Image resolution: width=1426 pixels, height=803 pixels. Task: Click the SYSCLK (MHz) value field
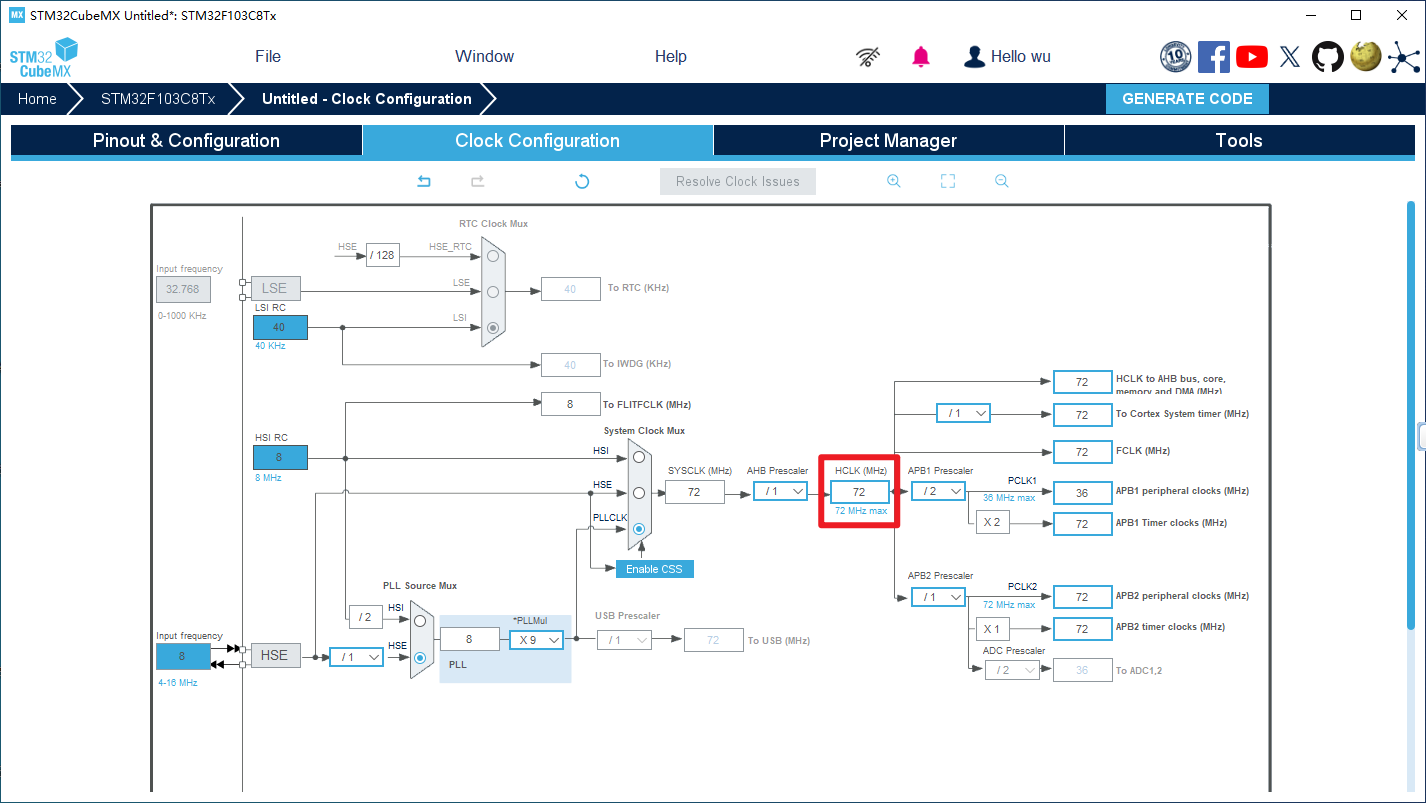click(x=695, y=492)
